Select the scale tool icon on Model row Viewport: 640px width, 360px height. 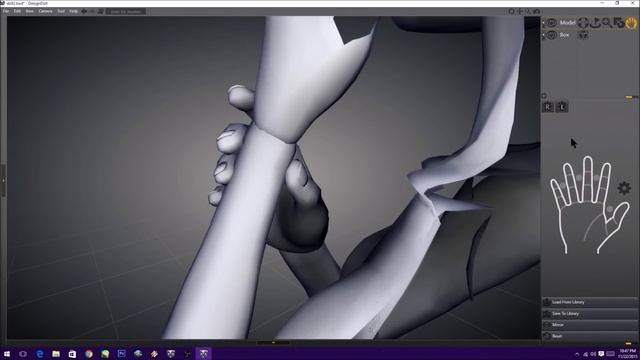pos(619,23)
